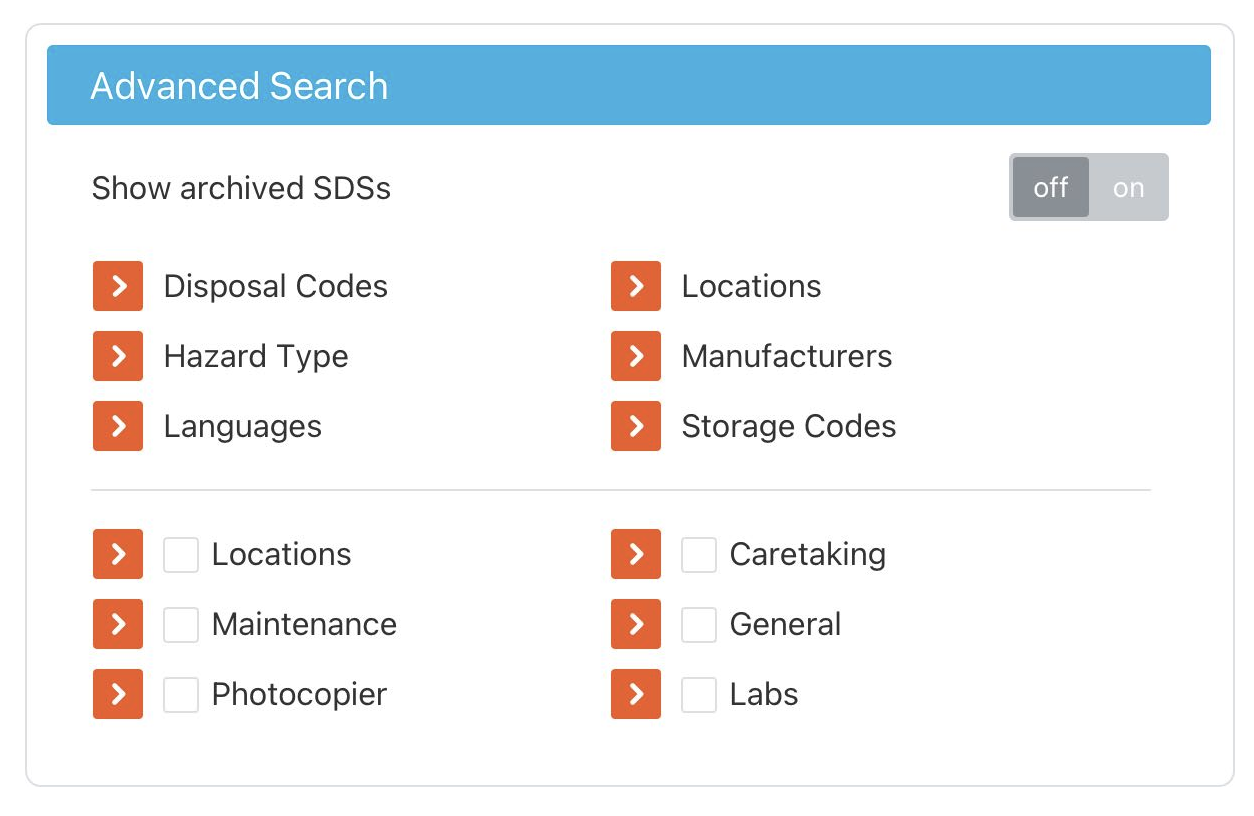Expand the Disposal Codes chevron icon

[117, 286]
